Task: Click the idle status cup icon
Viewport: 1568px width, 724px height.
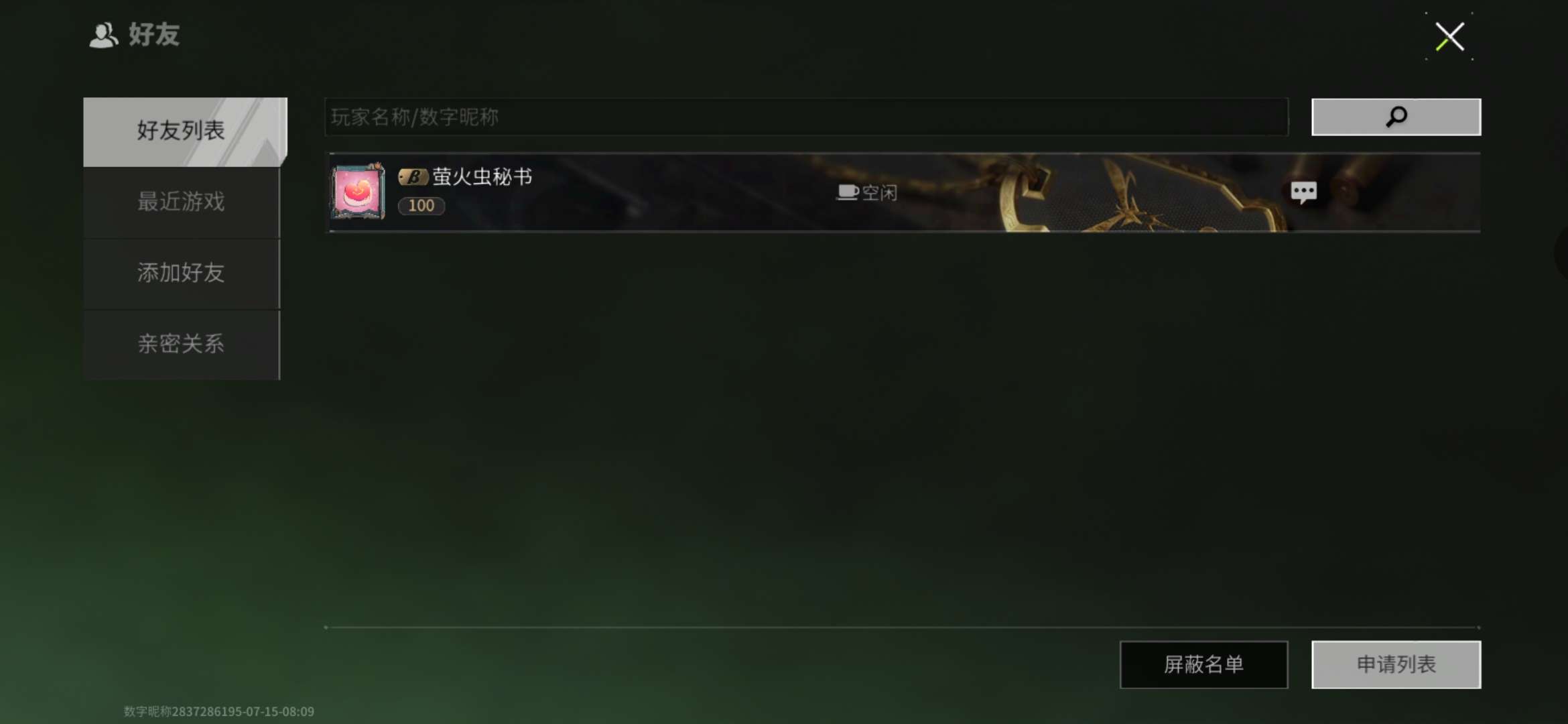Action: click(x=847, y=192)
